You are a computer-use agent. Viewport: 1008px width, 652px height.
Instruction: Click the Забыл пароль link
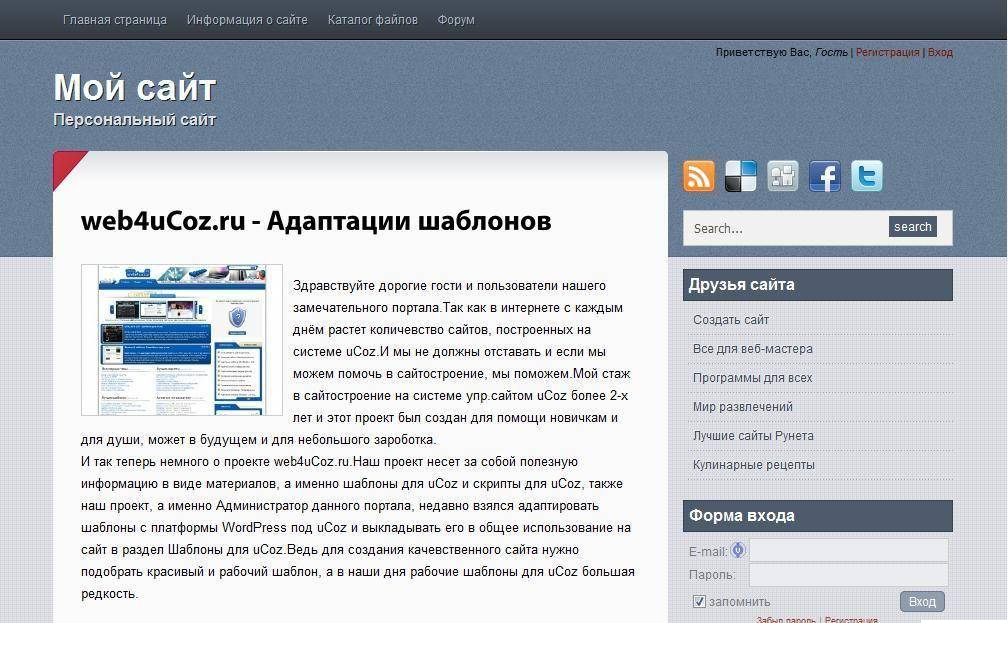click(x=786, y=620)
